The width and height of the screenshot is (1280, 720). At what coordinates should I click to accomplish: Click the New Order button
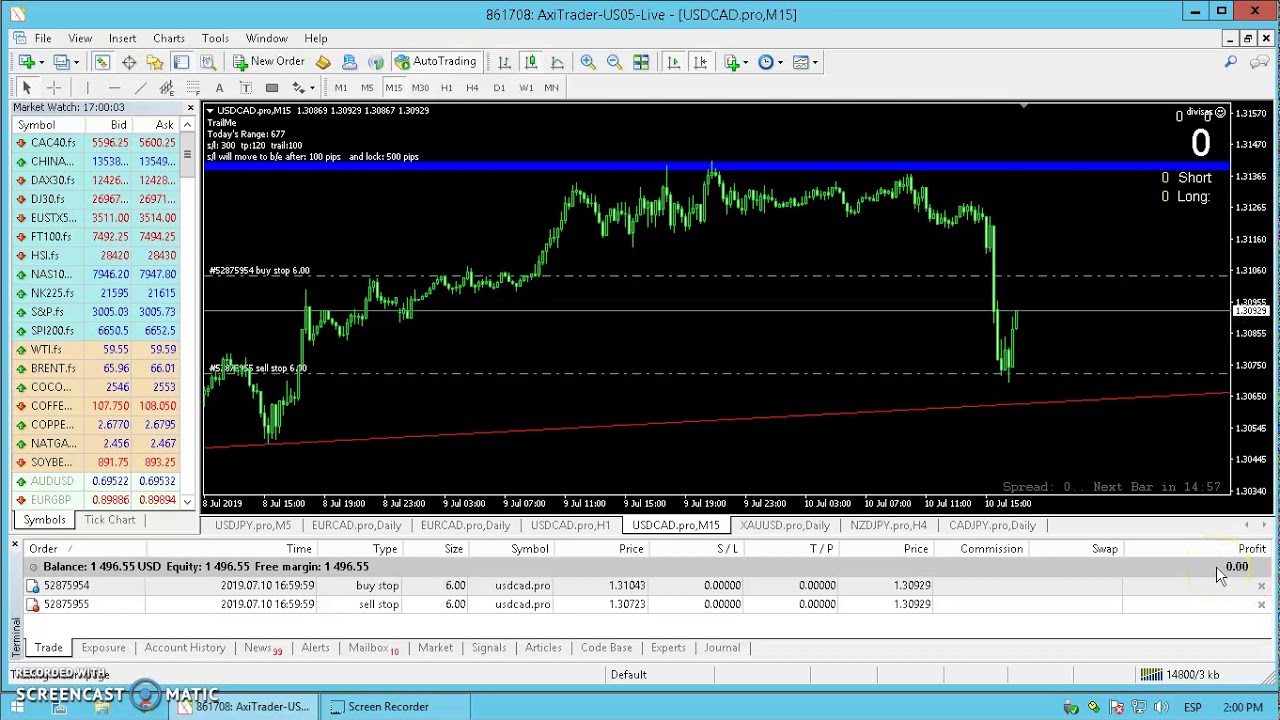[269, 62]
